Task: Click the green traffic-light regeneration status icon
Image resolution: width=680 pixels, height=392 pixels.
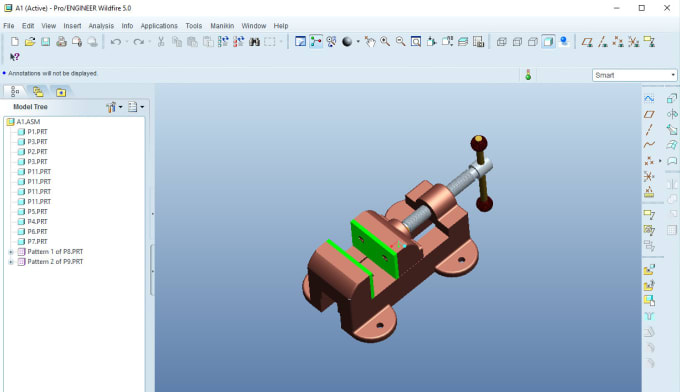Action: click(528, 75)
